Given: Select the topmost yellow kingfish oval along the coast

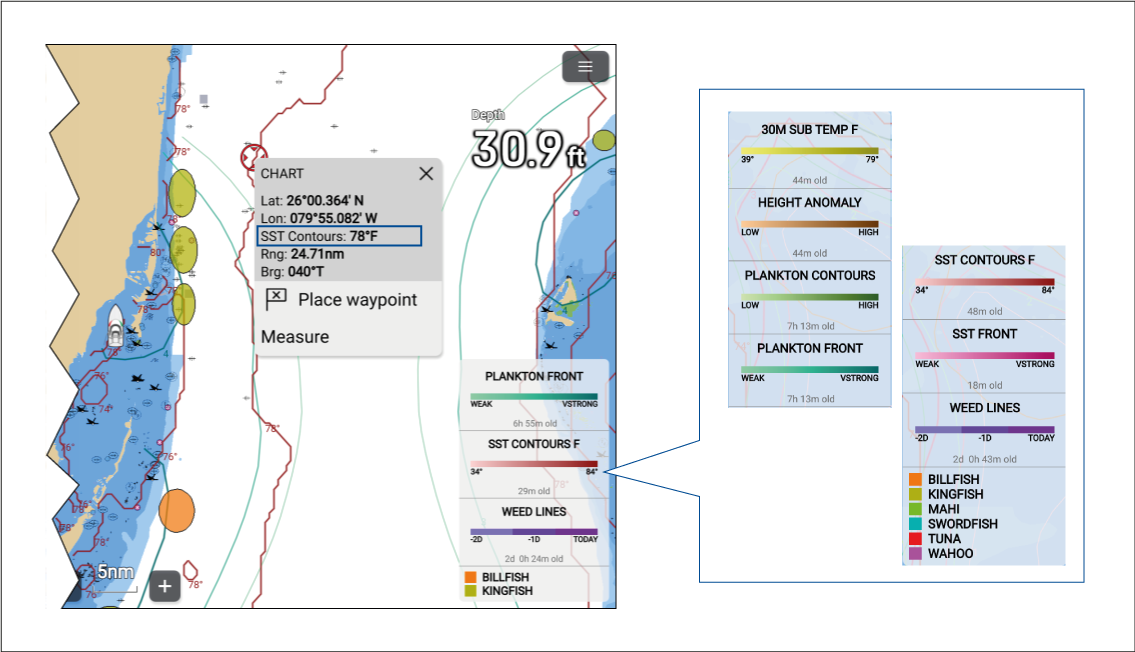Looking at the screenshot, I should (182, 192).
